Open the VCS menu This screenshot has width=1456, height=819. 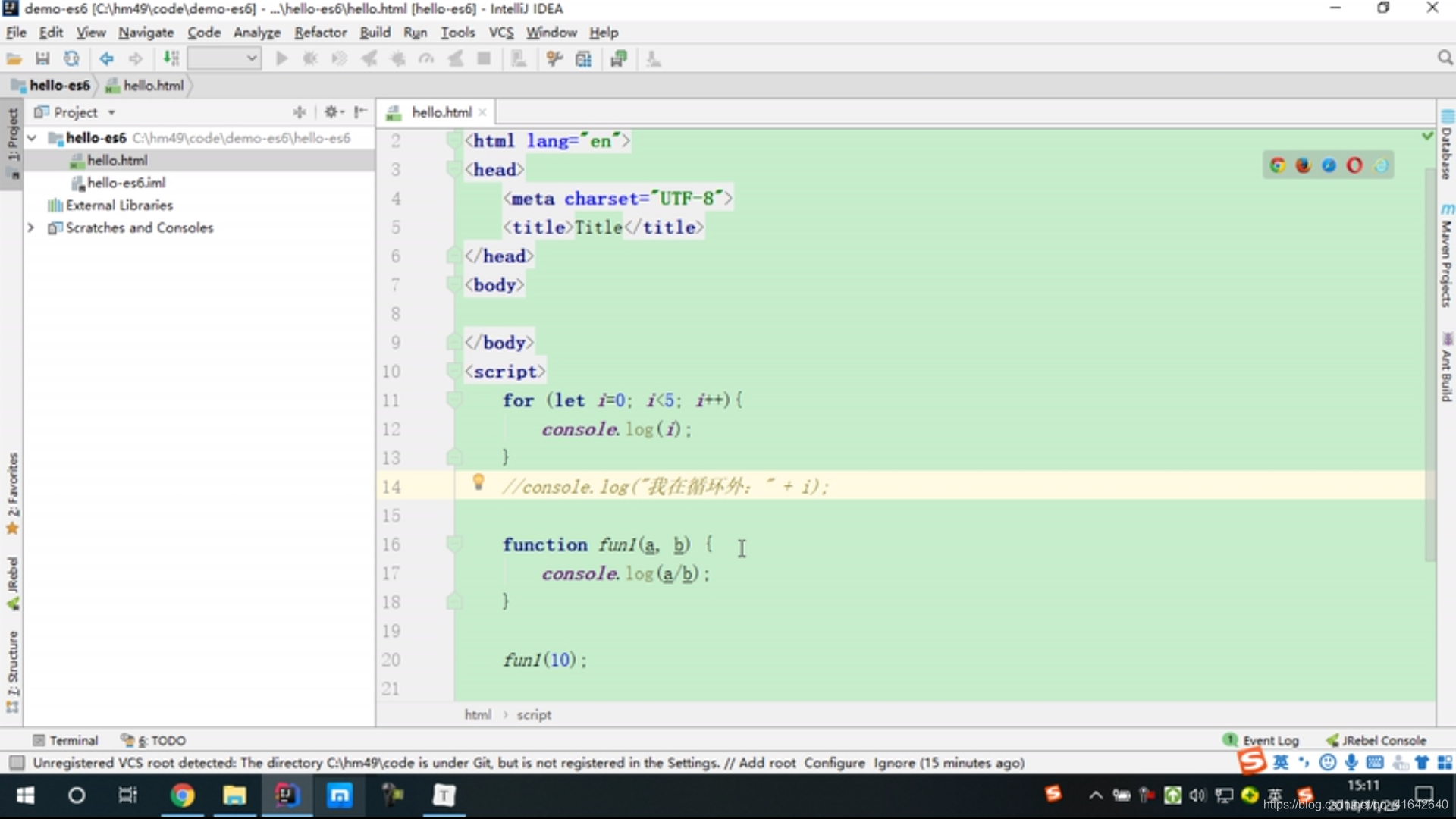(x=500, y=33)
